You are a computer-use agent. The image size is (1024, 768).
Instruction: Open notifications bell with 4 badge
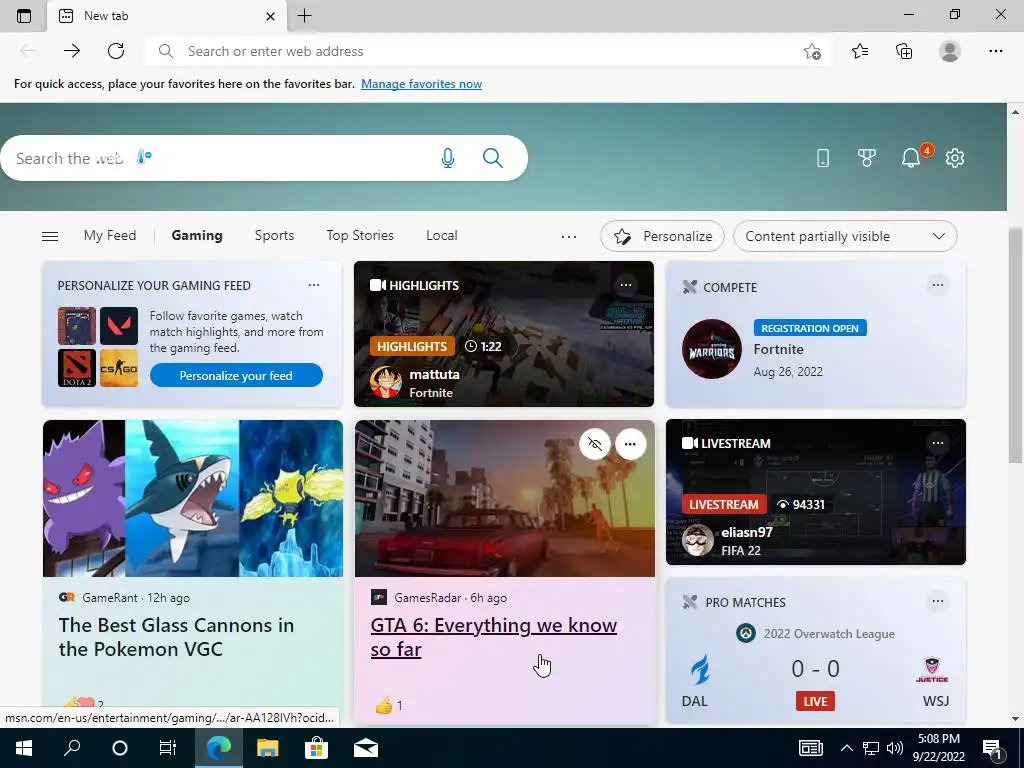pos(912,158)
